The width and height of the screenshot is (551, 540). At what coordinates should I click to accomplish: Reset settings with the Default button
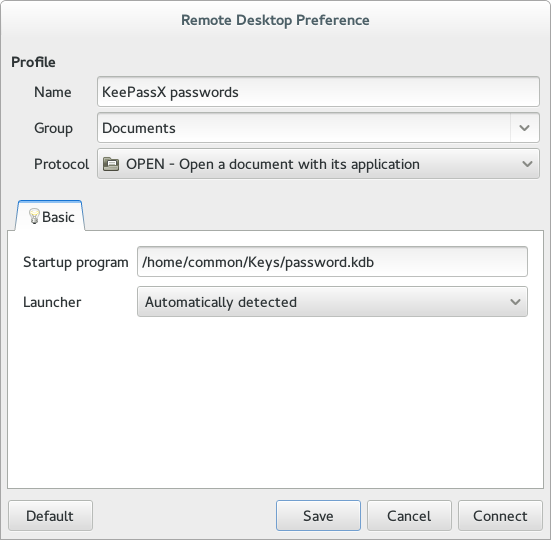50,516
